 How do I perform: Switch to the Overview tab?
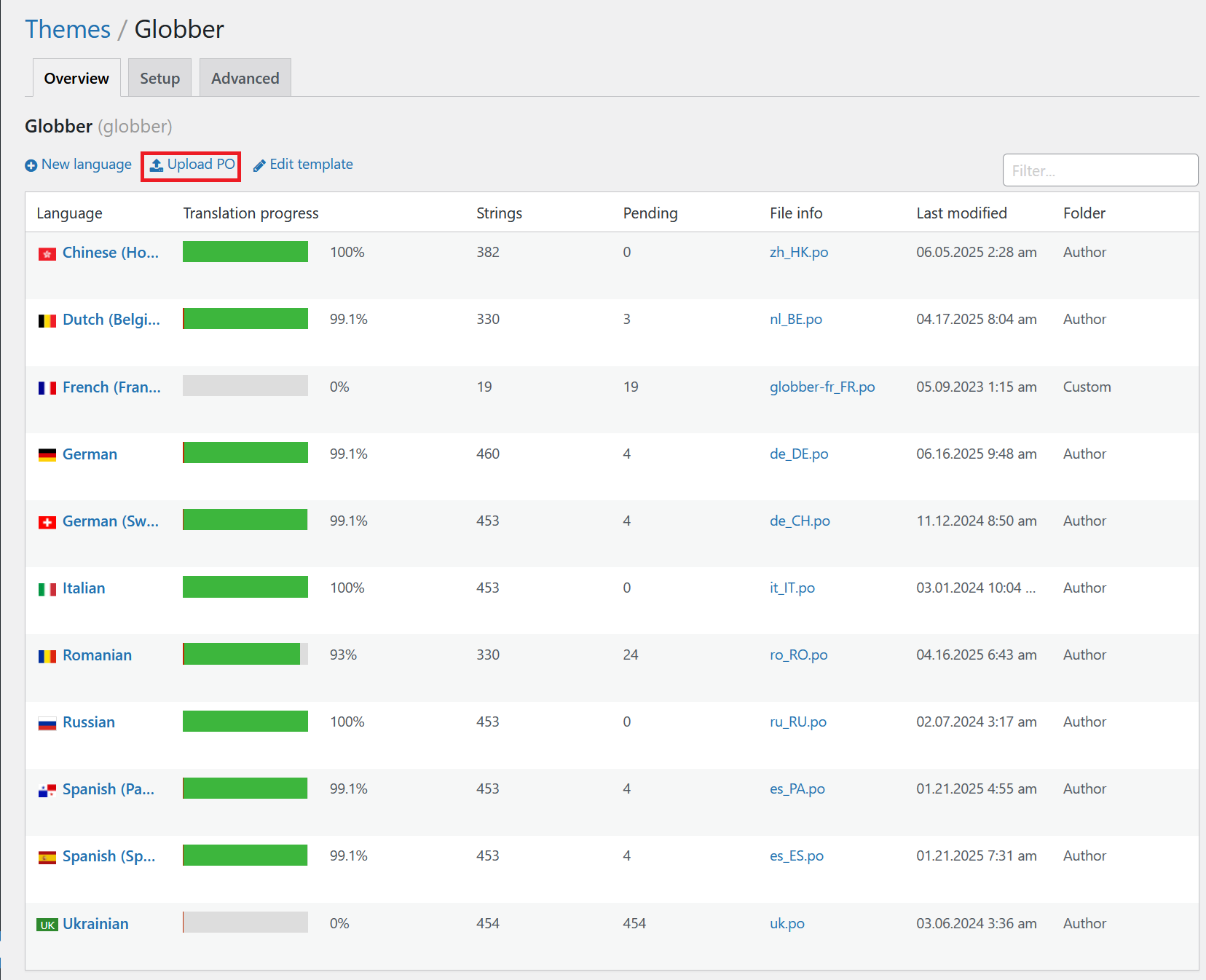[76, 78]
